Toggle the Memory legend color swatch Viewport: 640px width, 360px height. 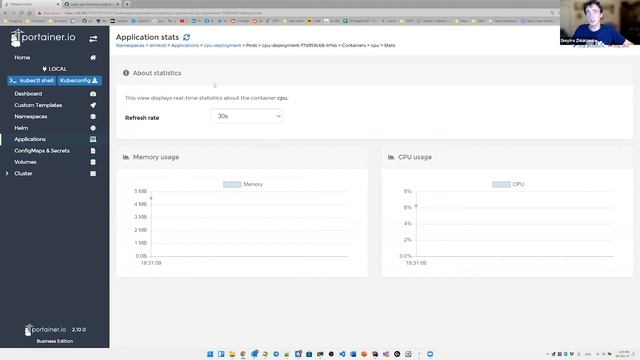[232, 184]
